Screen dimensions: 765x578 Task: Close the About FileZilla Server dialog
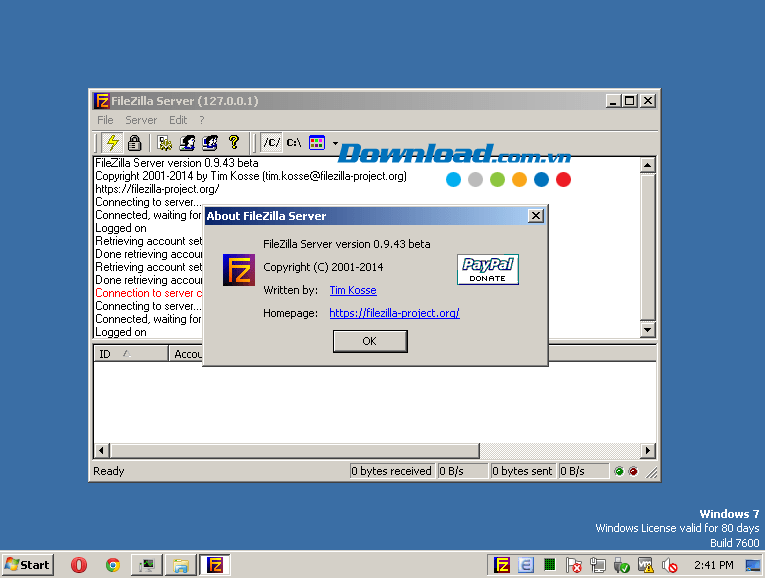click(536, 216)
